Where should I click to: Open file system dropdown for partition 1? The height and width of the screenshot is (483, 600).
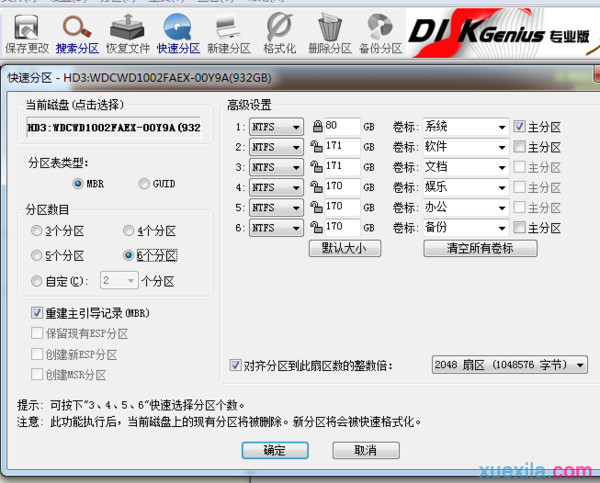(276, 127)
